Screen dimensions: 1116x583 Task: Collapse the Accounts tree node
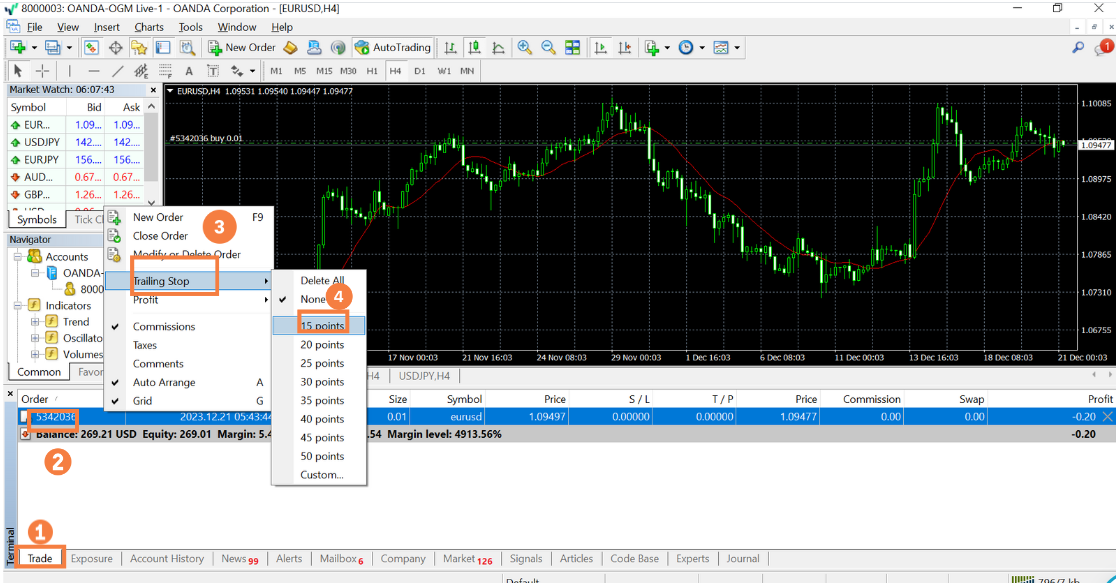[x=18, y=256]
